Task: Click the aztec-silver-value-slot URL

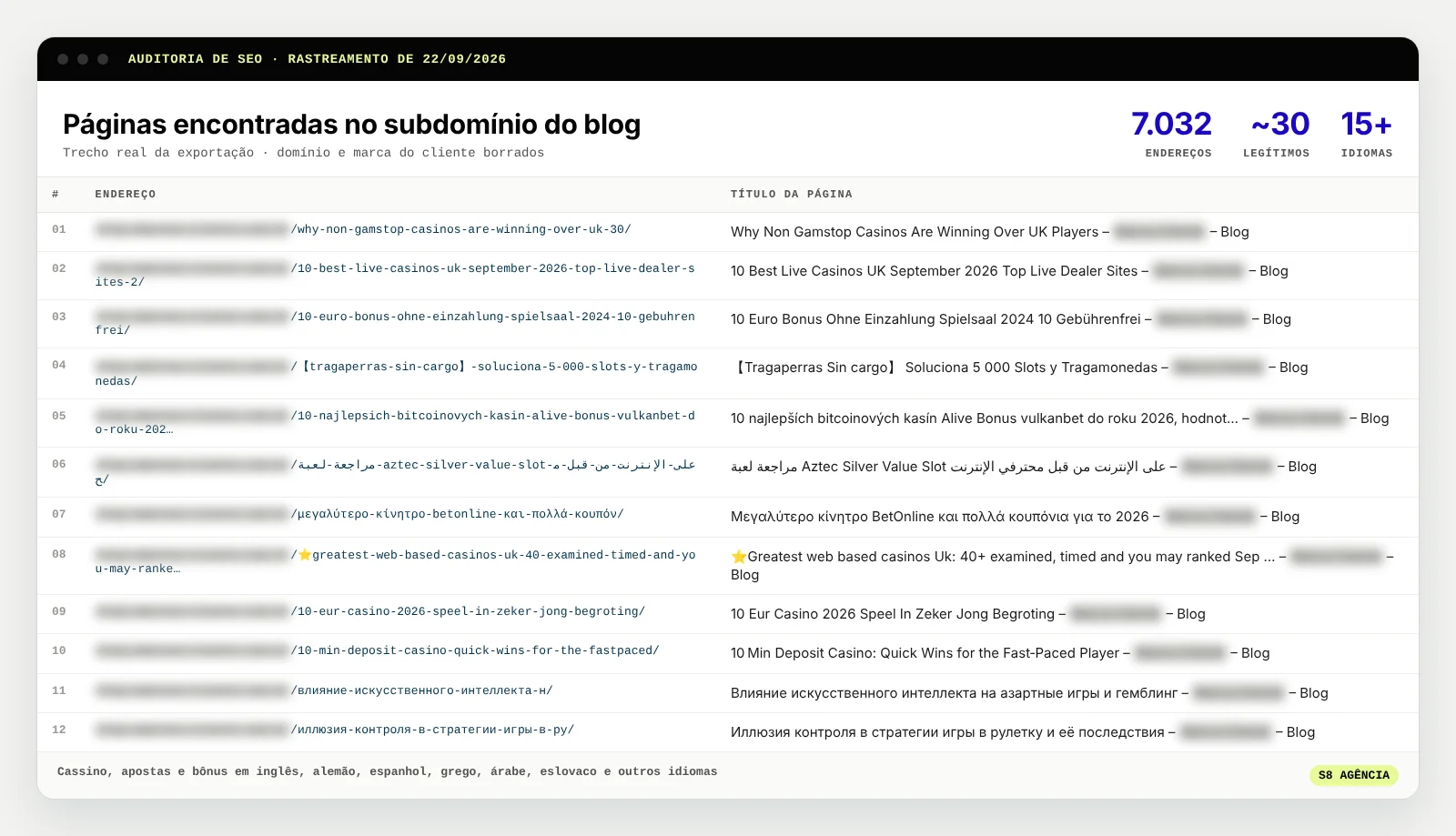Action: [396, 472]
